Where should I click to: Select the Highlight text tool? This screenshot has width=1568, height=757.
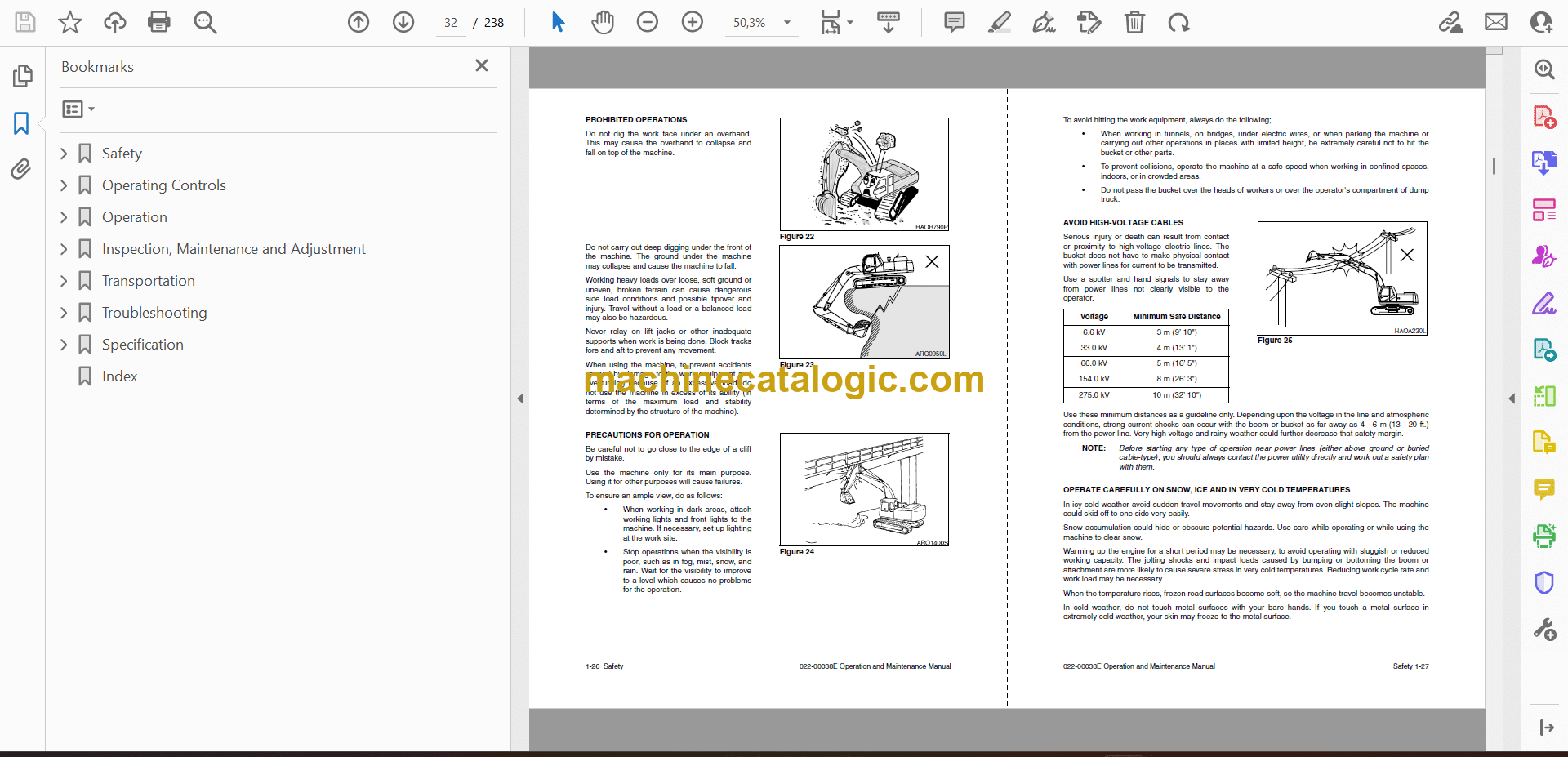[x=999, y=22]
